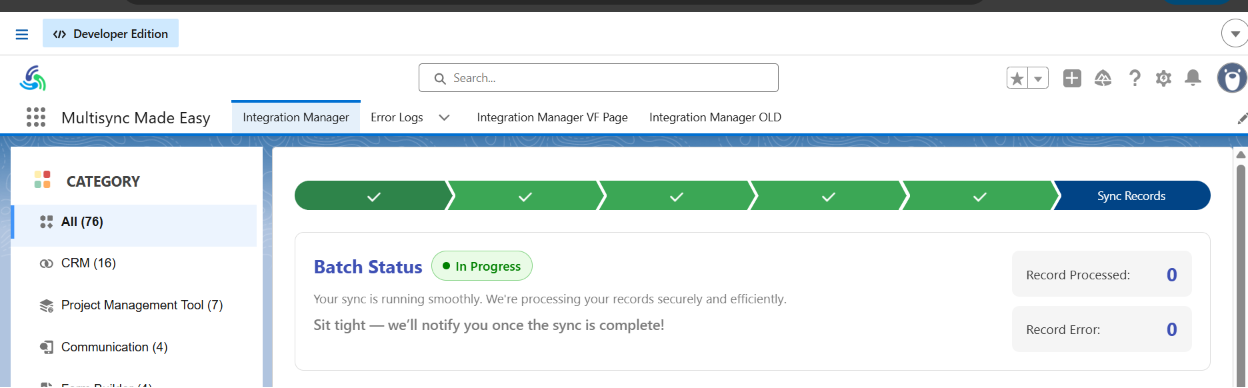Click the Sync Records progress step

[1132, 196]
